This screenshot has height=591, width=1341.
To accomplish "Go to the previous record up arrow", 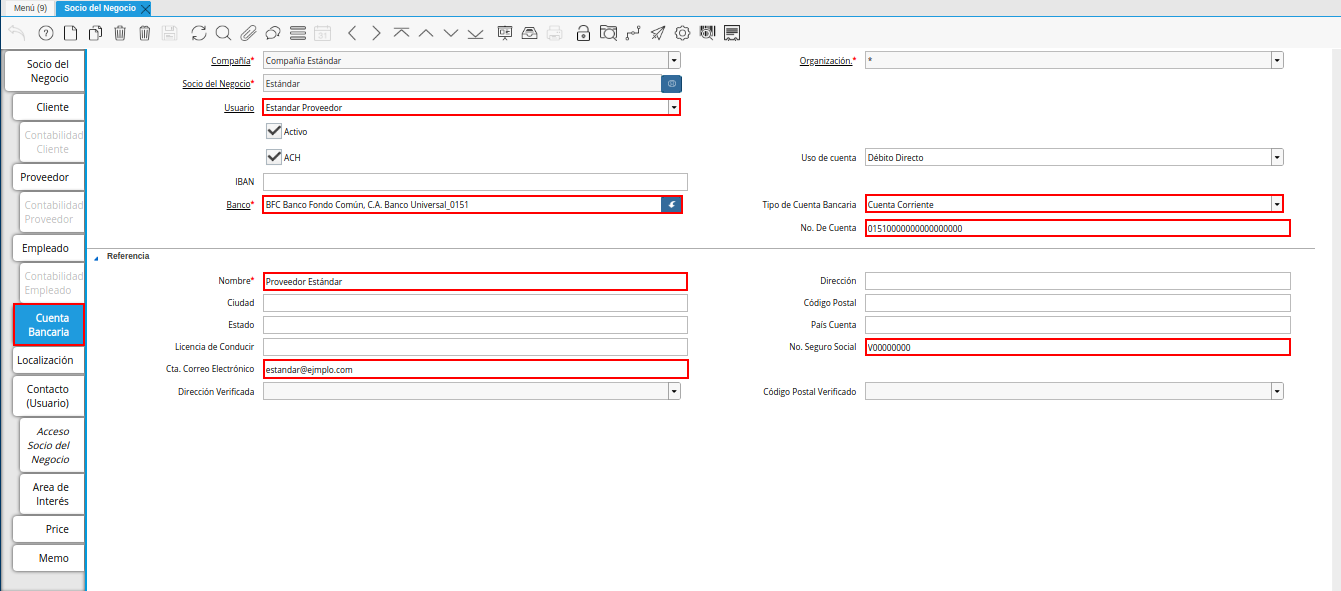I will pos(426,33).
